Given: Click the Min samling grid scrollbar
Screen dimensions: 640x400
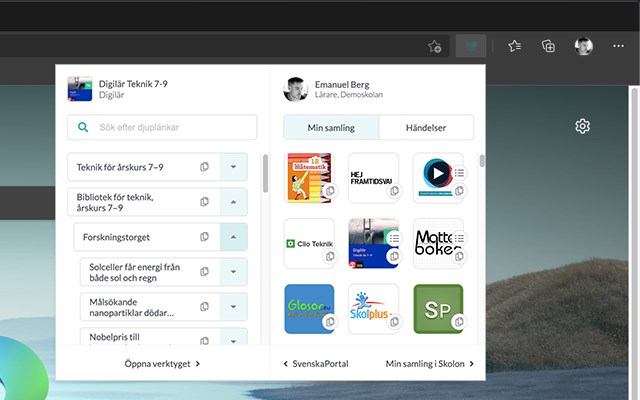Looking at the screenshot, I should (x=482, y=160).
